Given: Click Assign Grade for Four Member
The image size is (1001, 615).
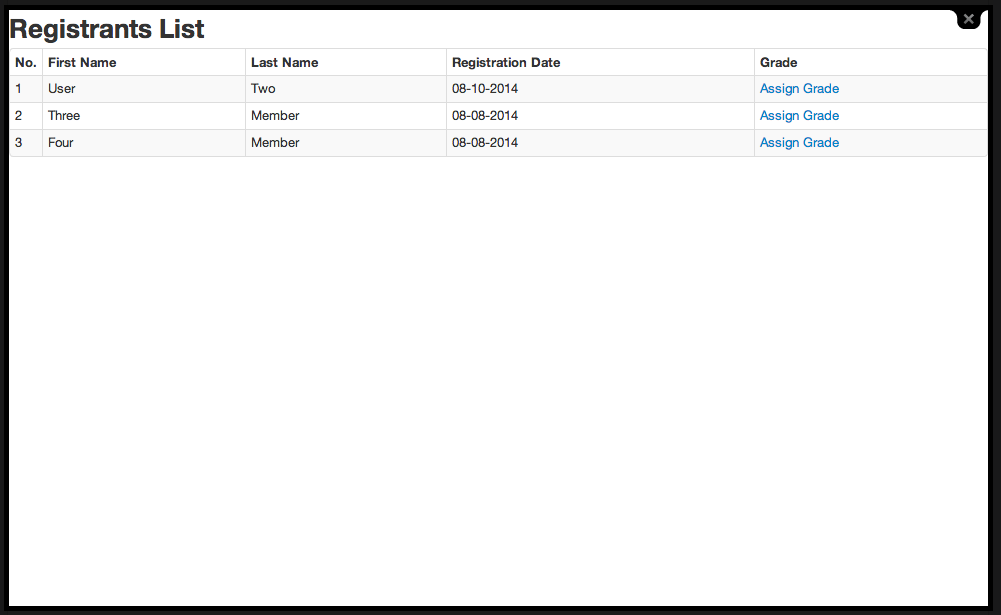Looking at the screenshot, I should point(799,143).
